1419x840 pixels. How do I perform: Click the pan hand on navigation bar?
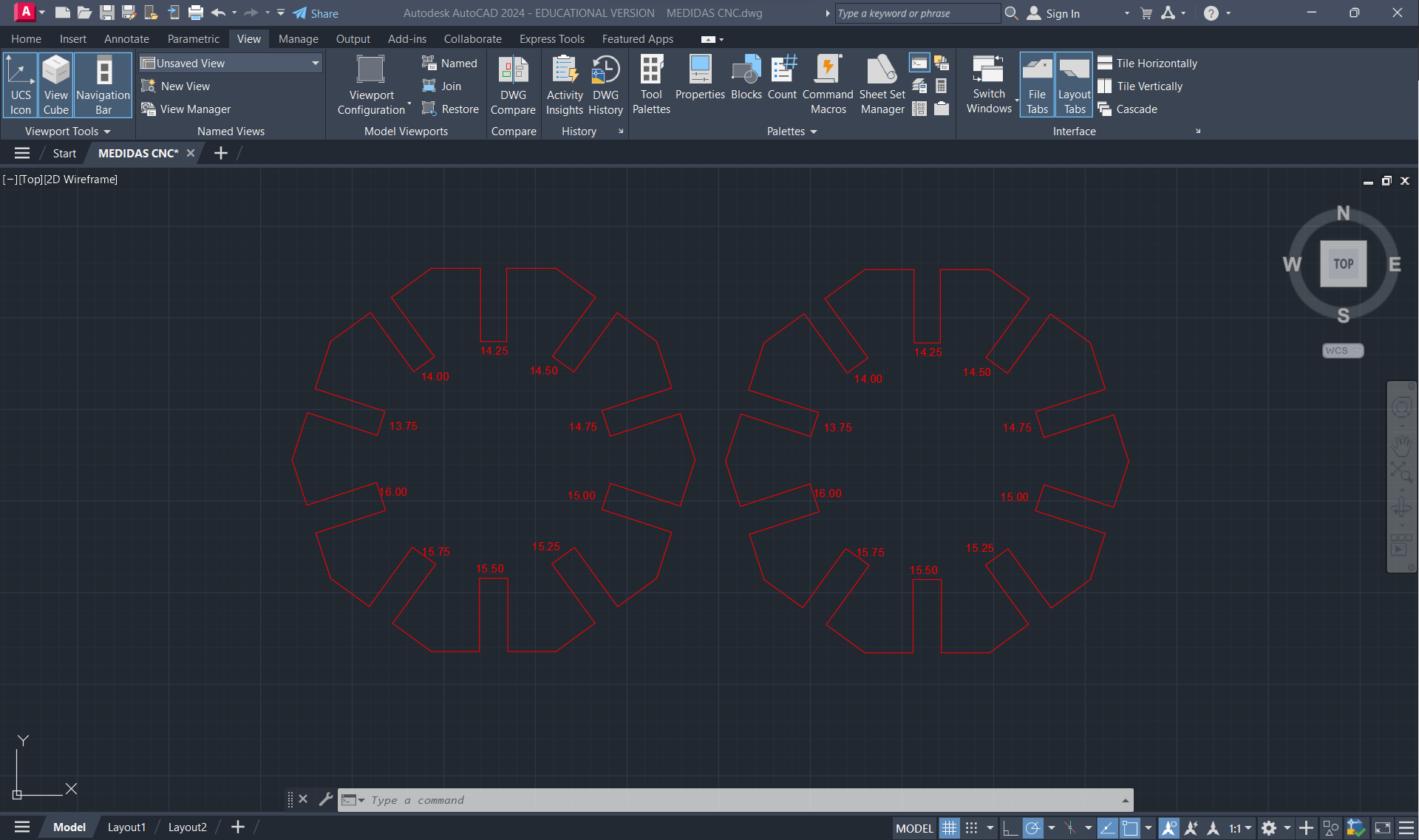click(x=1401, y=445)
